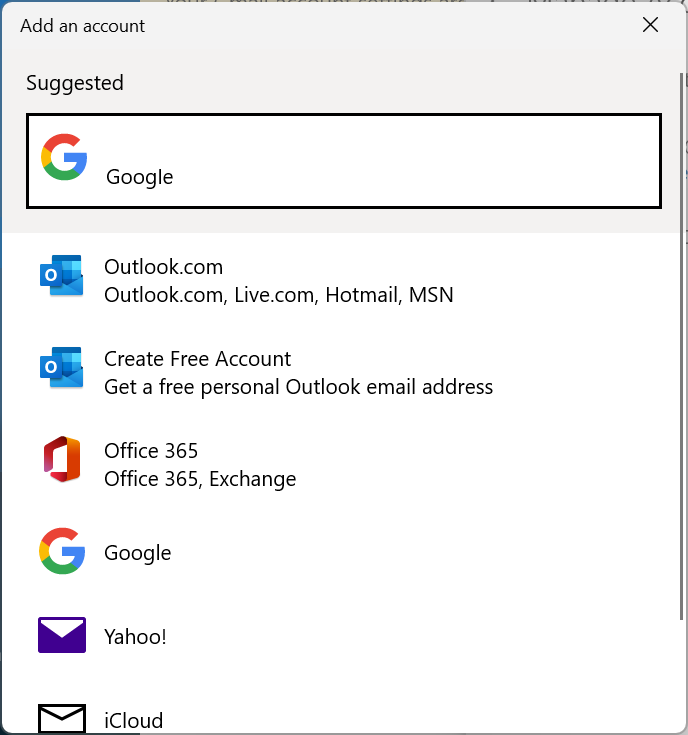This screenshot has height=735, width=688.
Task: Click Outlook.com, Live.com, Hotmail, MSN subtitle
Action: pos(278,295)
